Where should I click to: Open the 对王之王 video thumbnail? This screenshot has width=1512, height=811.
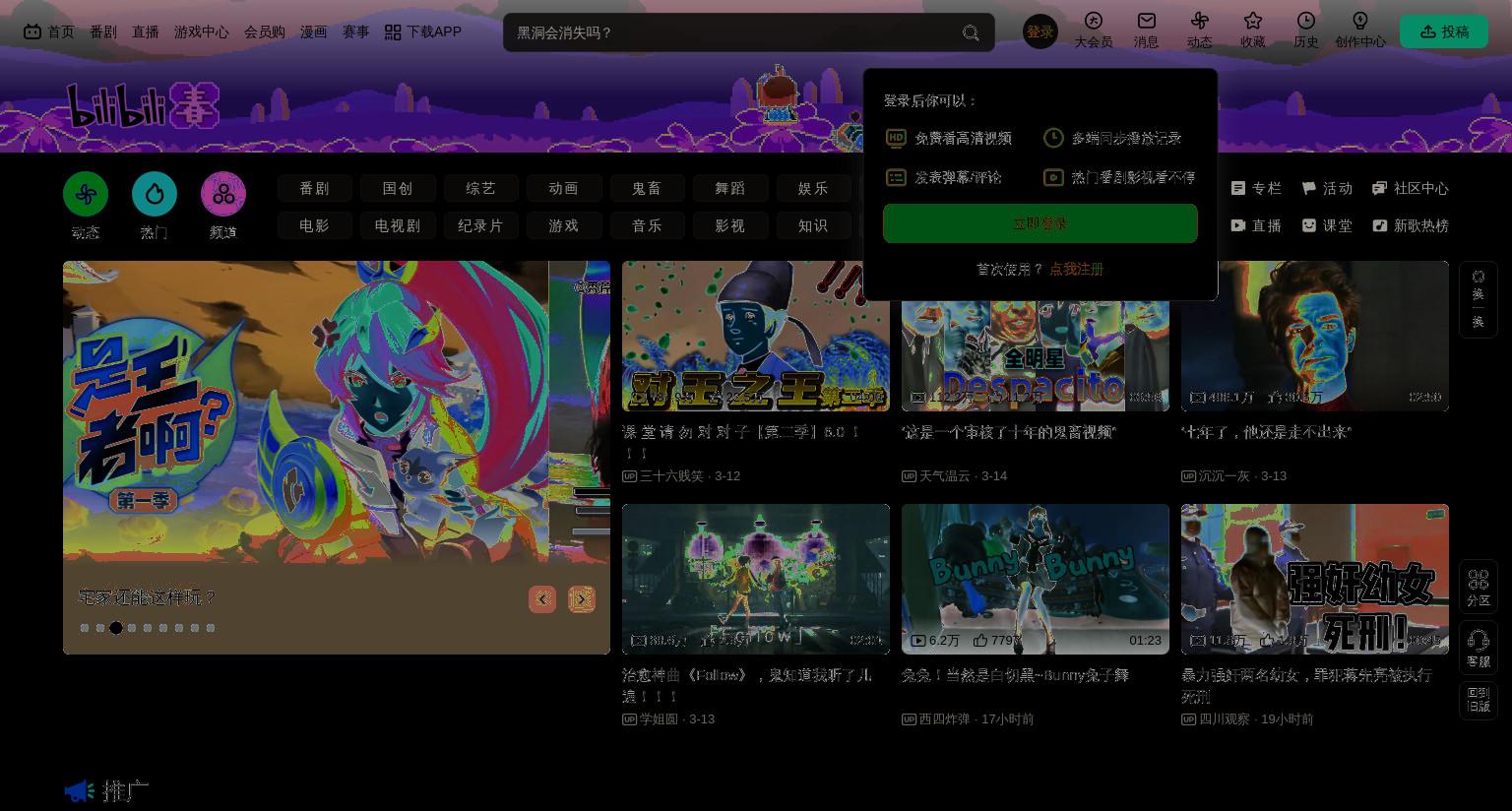point(756,336)
